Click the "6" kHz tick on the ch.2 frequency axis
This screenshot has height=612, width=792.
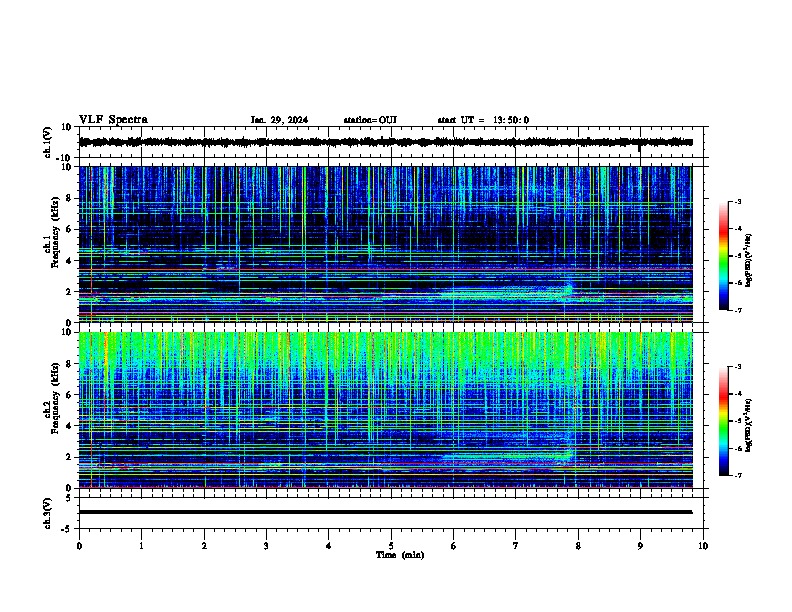tap(70, 395)
